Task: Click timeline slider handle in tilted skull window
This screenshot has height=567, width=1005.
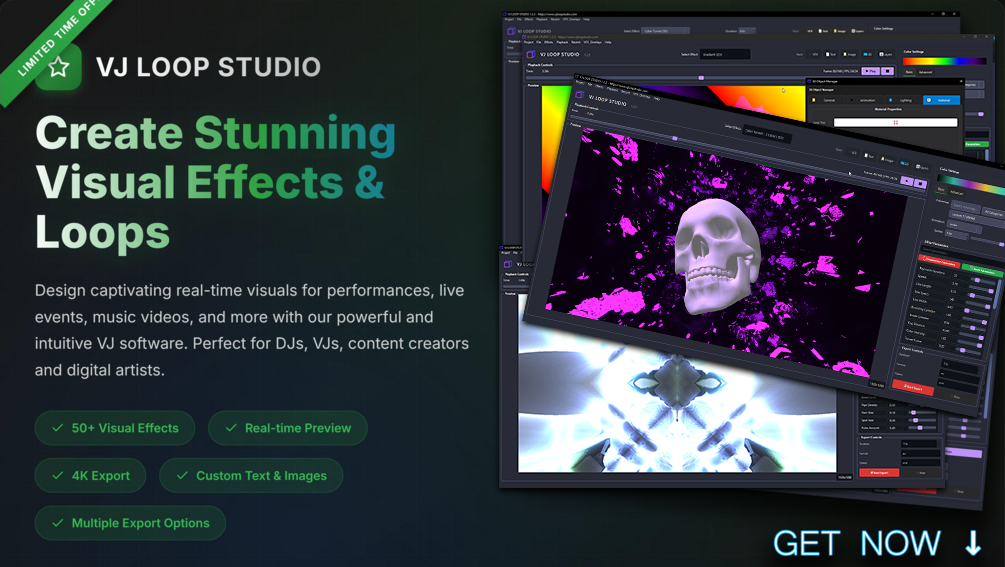Action: (675, 138)
